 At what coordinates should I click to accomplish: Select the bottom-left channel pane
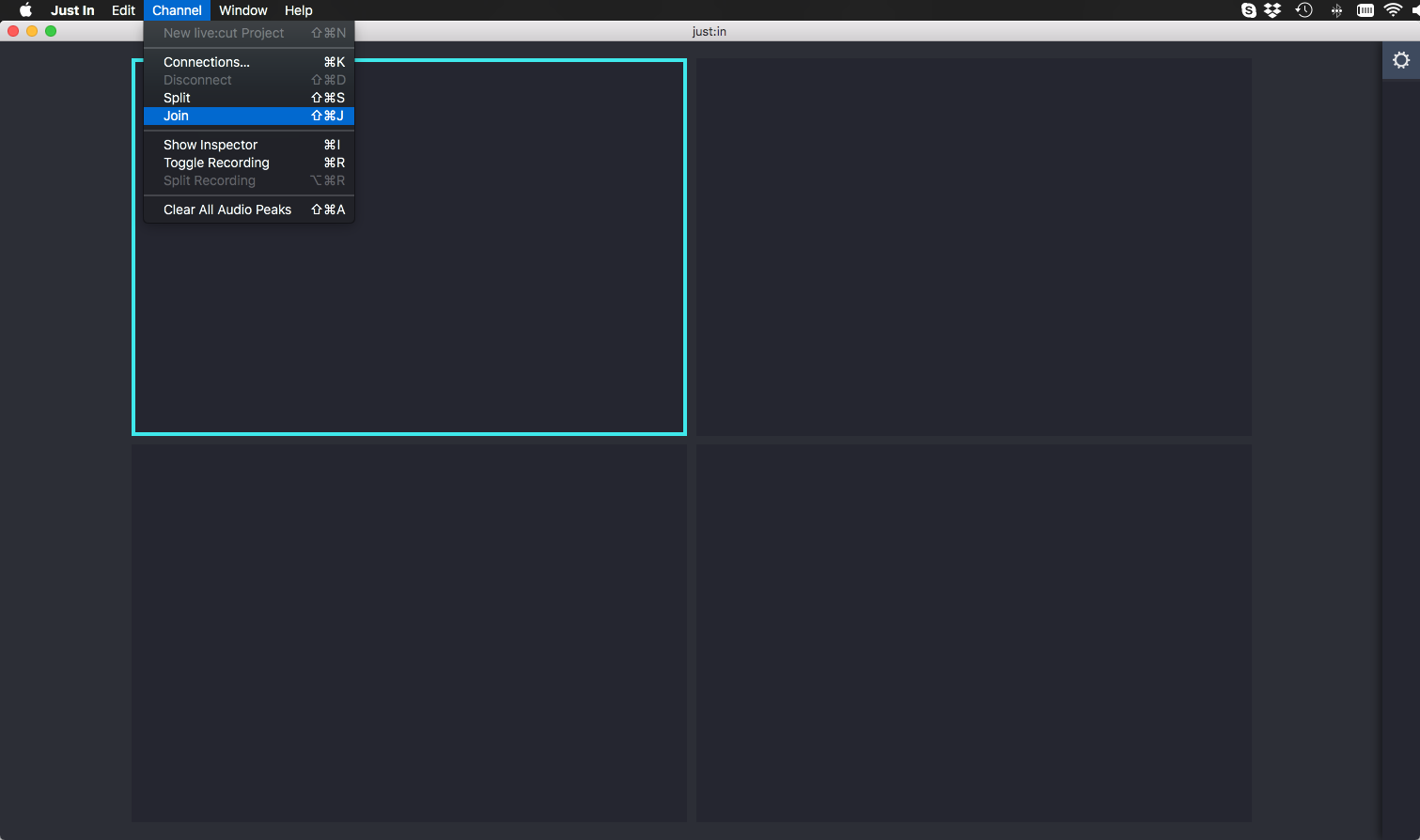(x=409, y=633)
